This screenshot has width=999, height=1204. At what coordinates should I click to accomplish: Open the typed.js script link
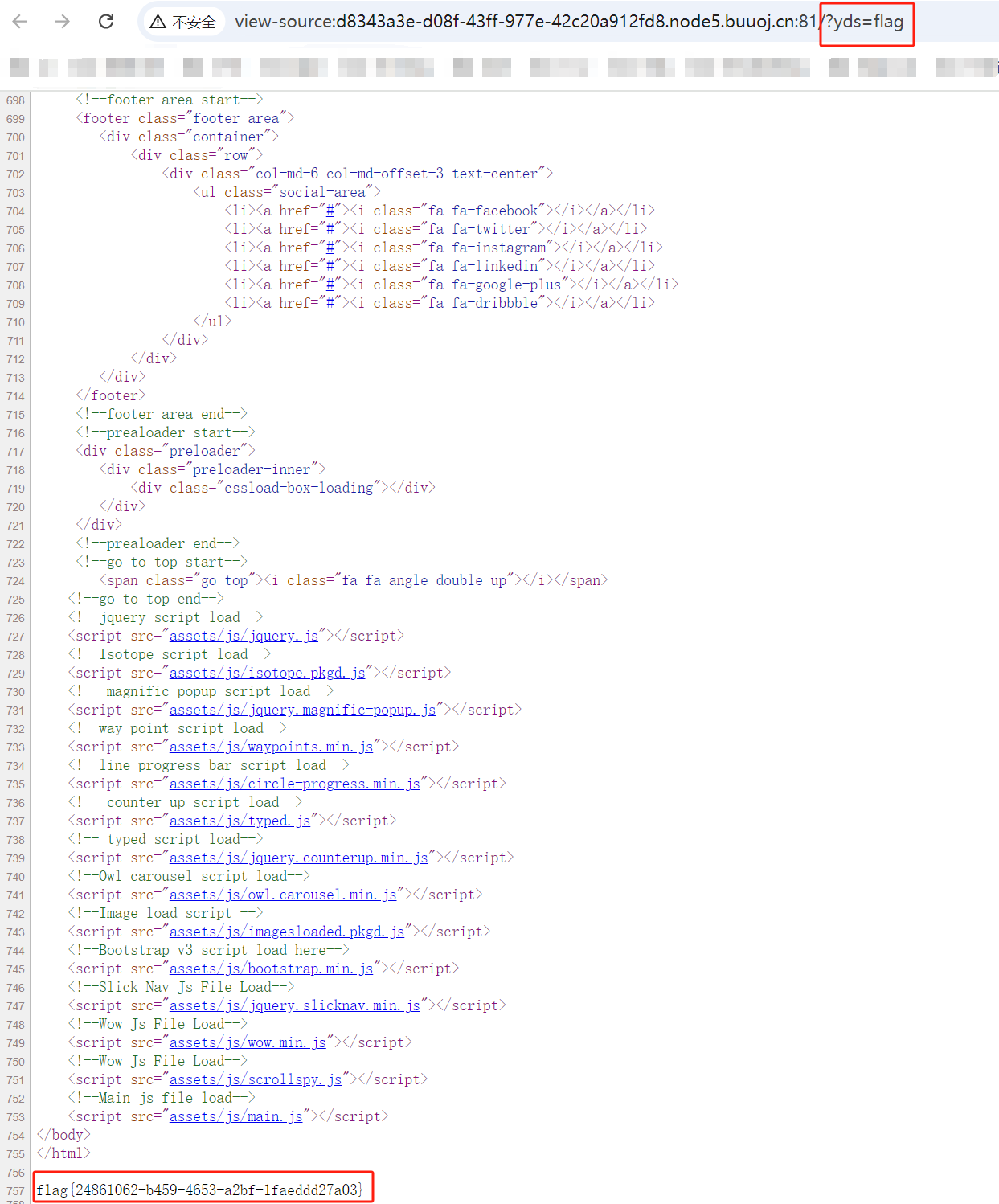pos(240,821)
